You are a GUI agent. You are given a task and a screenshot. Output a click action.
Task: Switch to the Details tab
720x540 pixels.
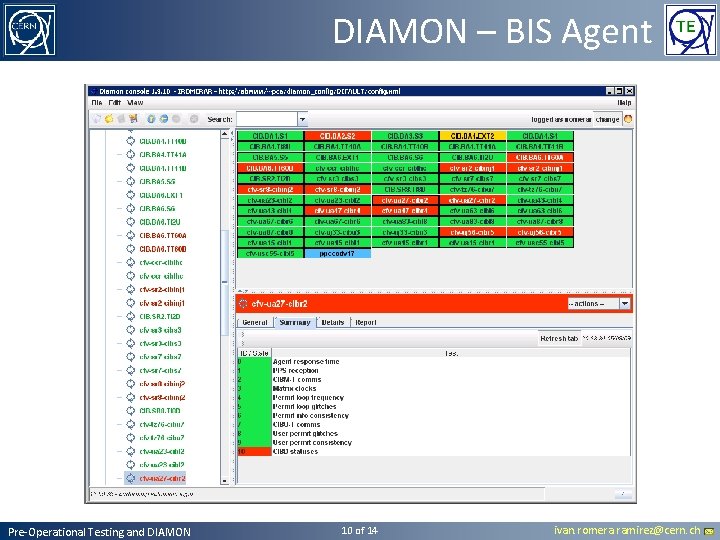click(333, 322)
